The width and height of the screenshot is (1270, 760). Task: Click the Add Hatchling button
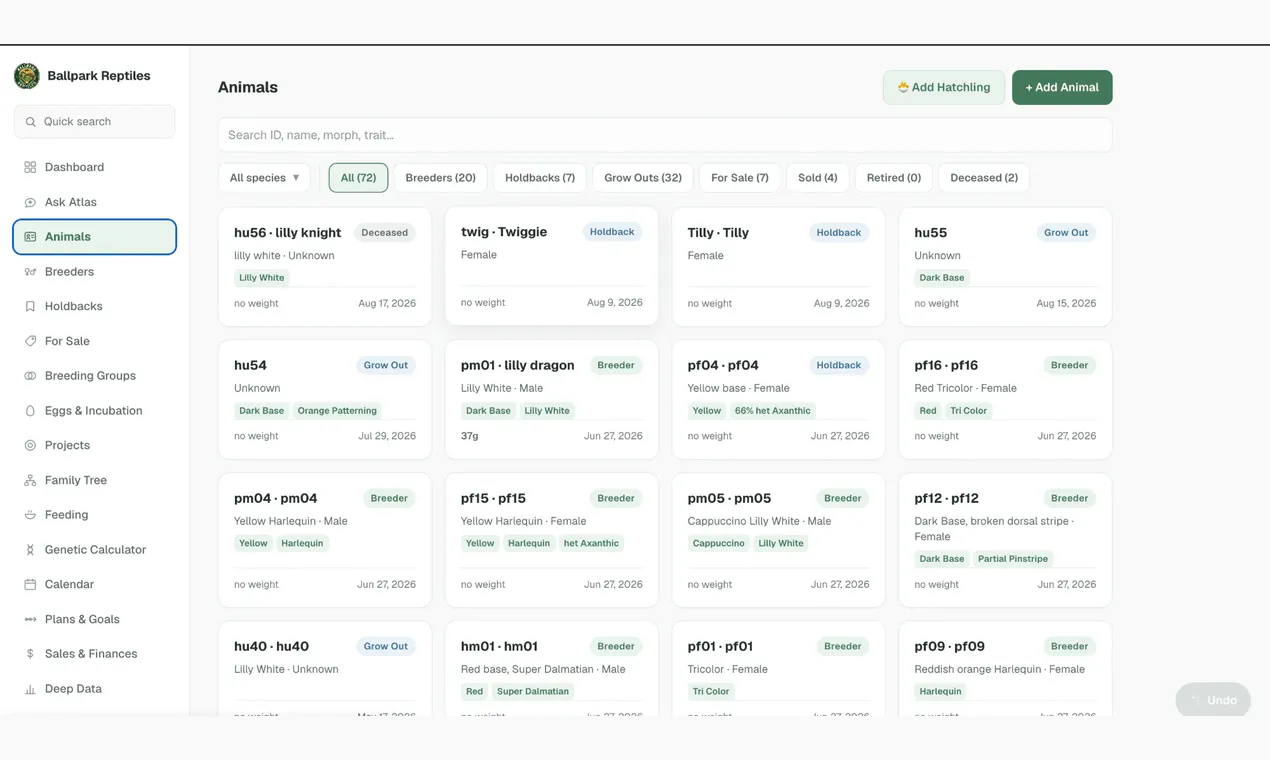pos(944,87)
